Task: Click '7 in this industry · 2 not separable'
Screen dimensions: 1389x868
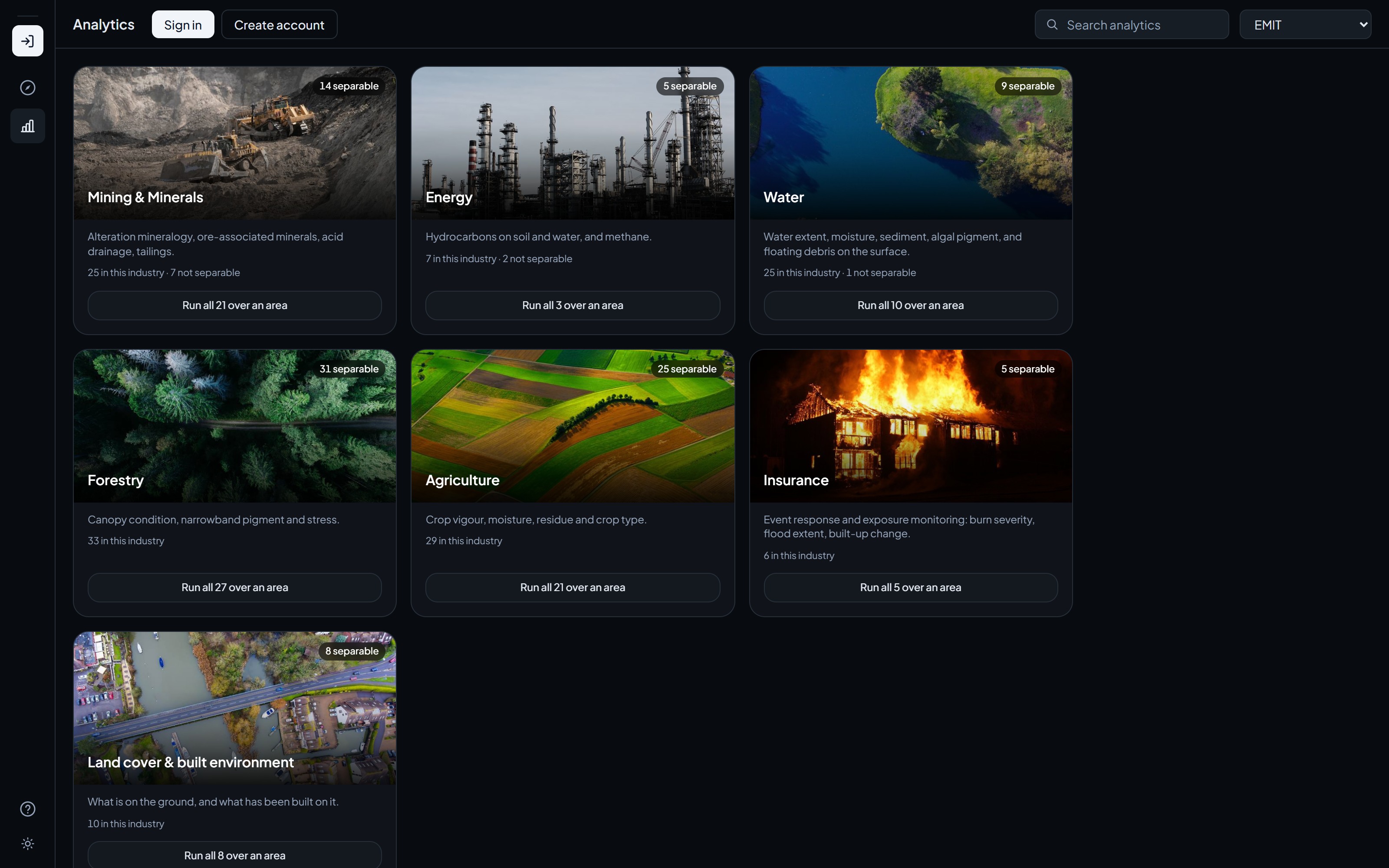Action: click(499, 259)
